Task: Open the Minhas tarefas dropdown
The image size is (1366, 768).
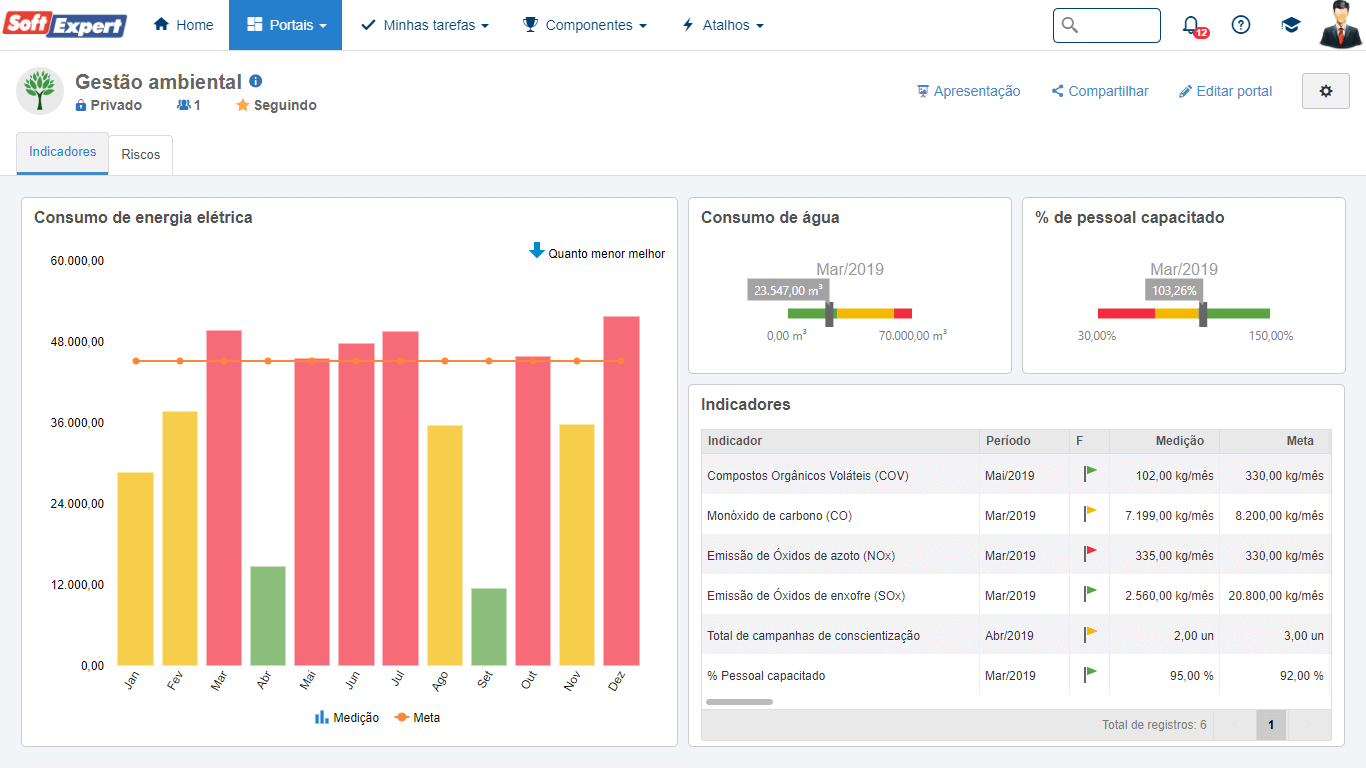Action: pos(425,25)
